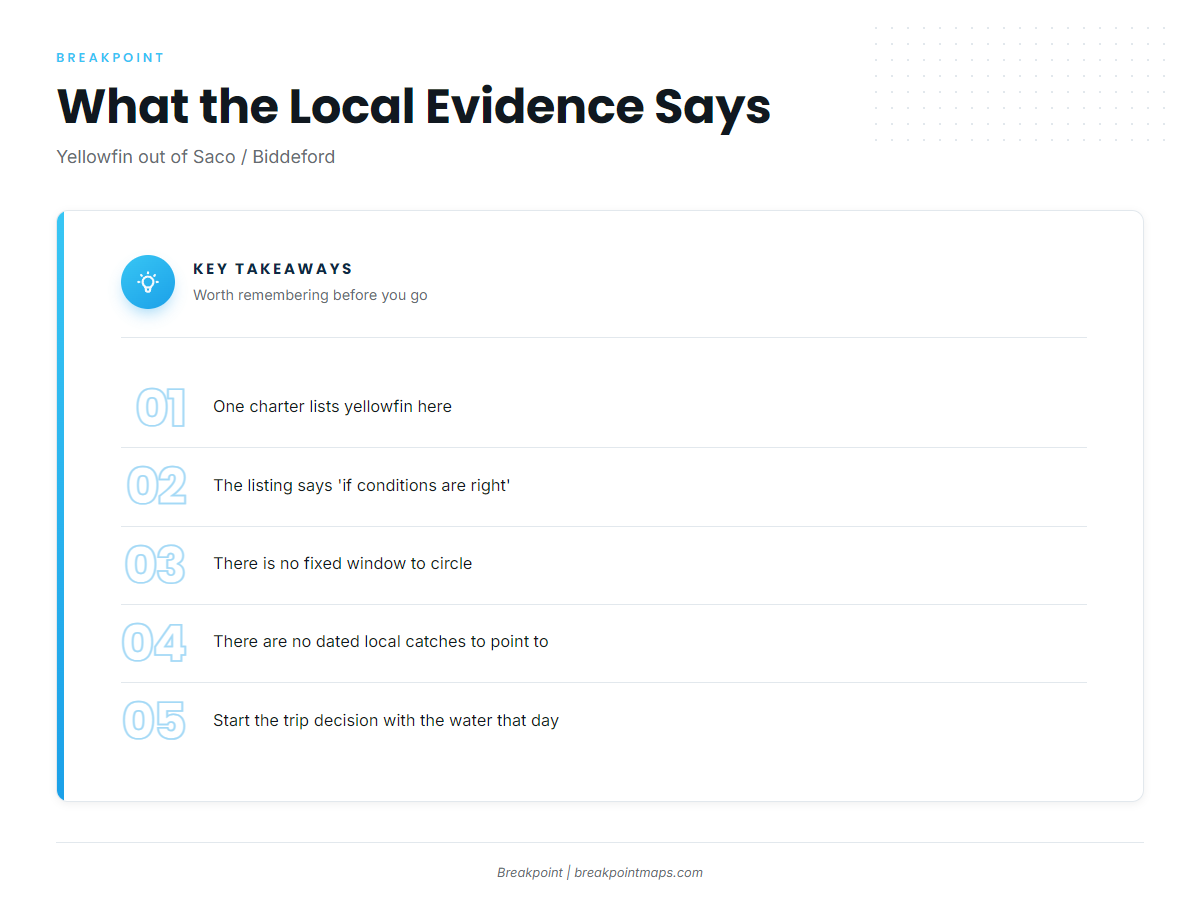
Task: Click the outlined number 04
Action: (x=154, y=642)
